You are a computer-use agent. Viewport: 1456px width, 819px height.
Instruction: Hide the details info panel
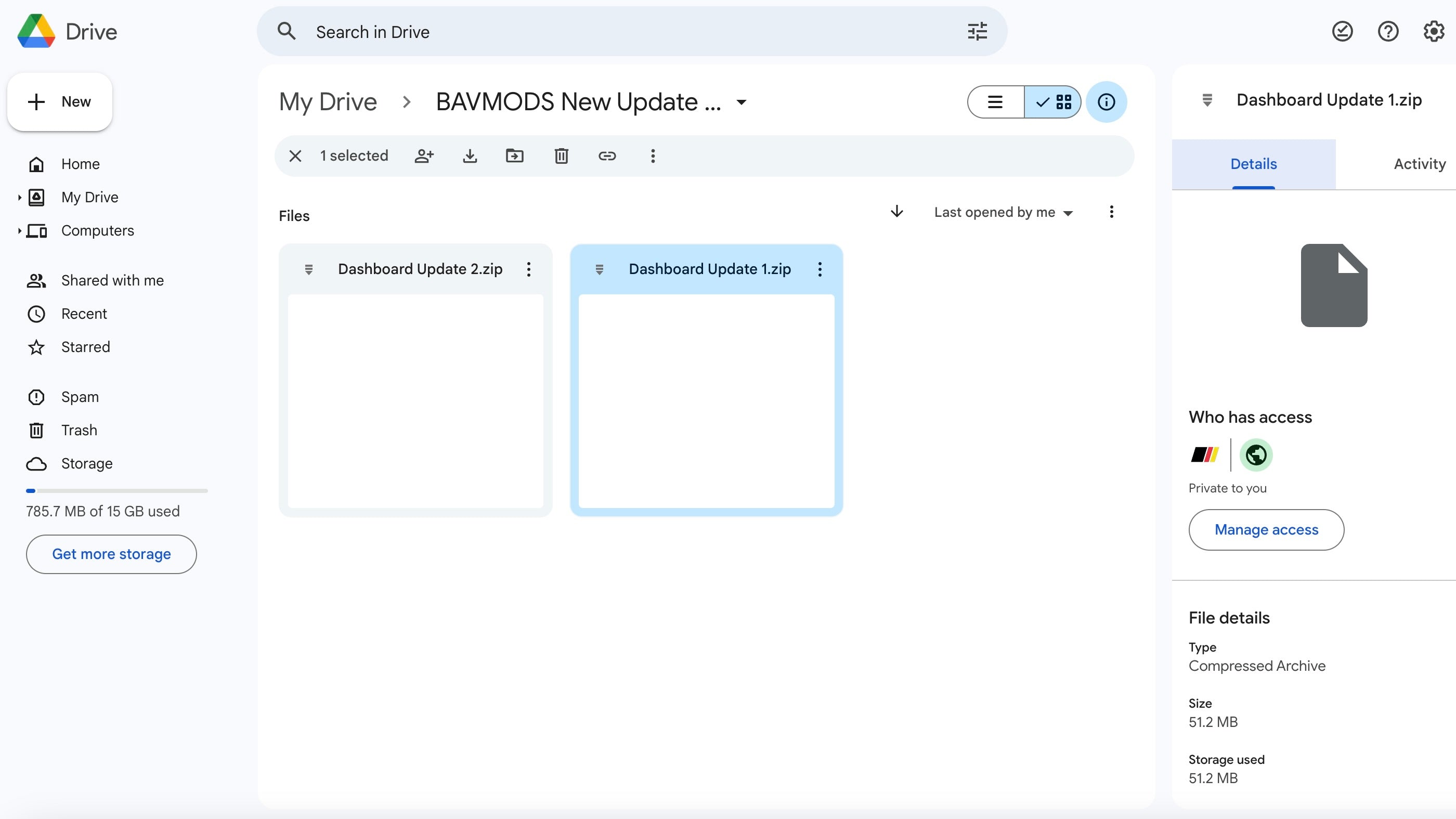[x=1106, y=102]
